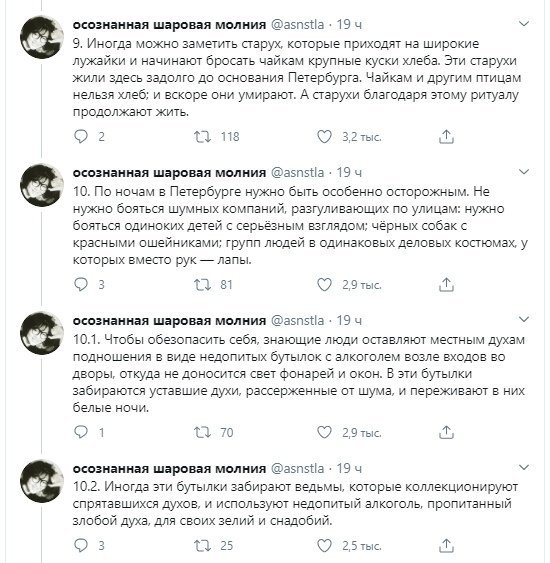Retweet the tweet with 25 retweets

click(202, 545)
